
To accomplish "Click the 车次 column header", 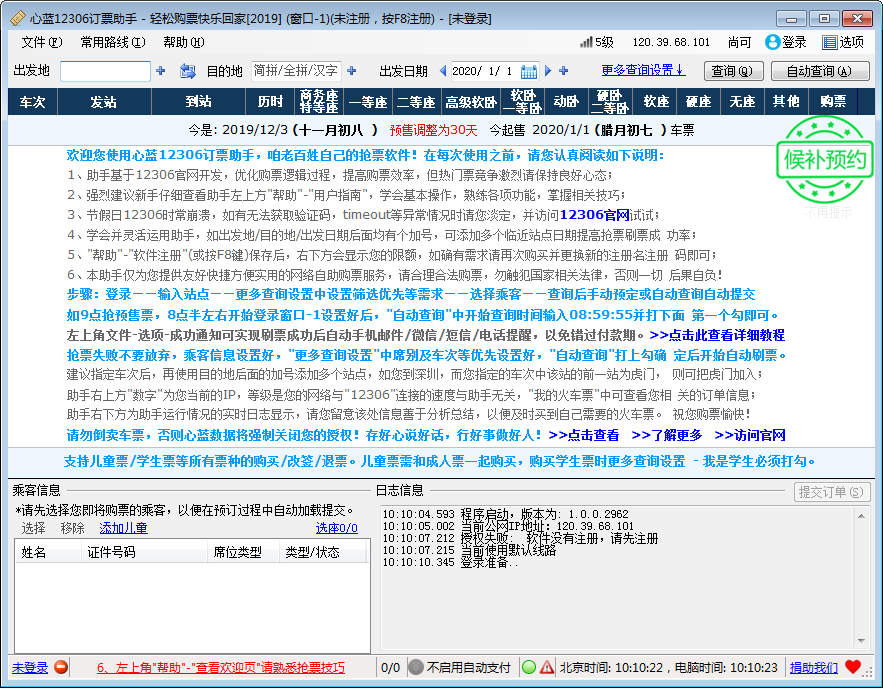I will click(x=33, y=102).
